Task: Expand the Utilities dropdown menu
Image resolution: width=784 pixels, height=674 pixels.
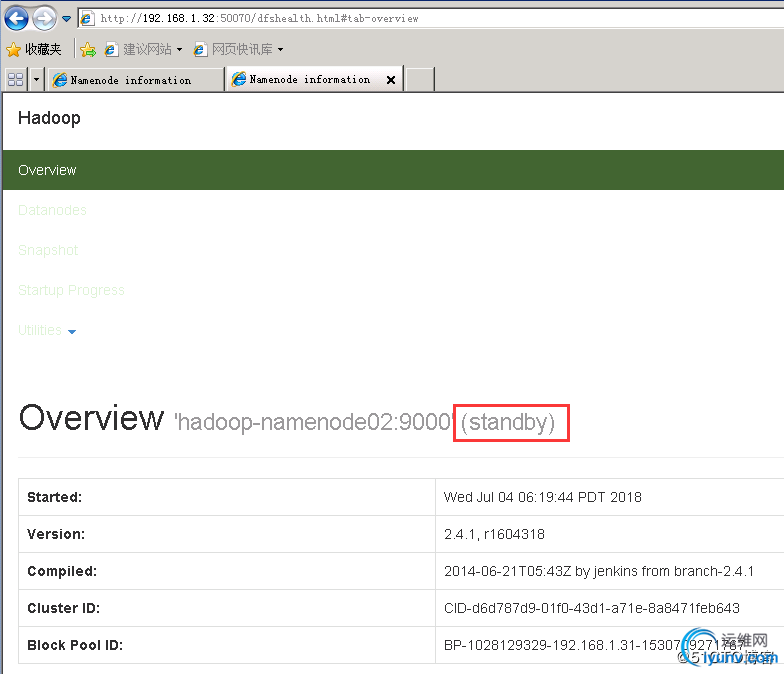Action: coord(47,330)
